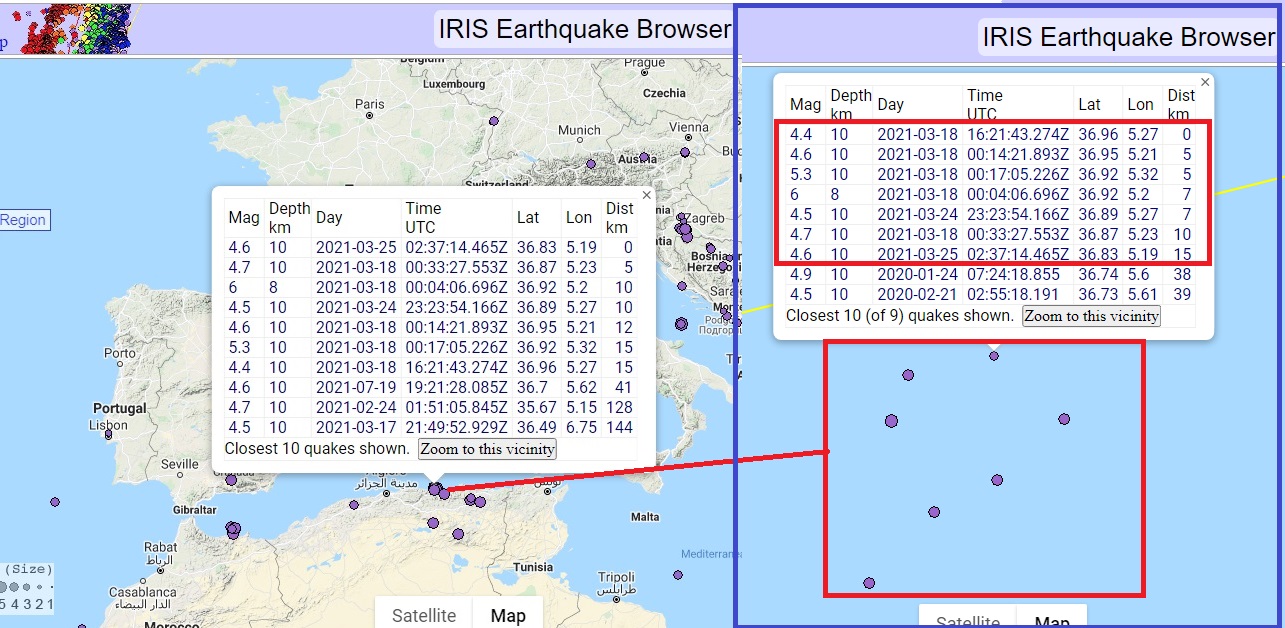
Task: Open the Region button on the left edge
Action: pos(24,220)
